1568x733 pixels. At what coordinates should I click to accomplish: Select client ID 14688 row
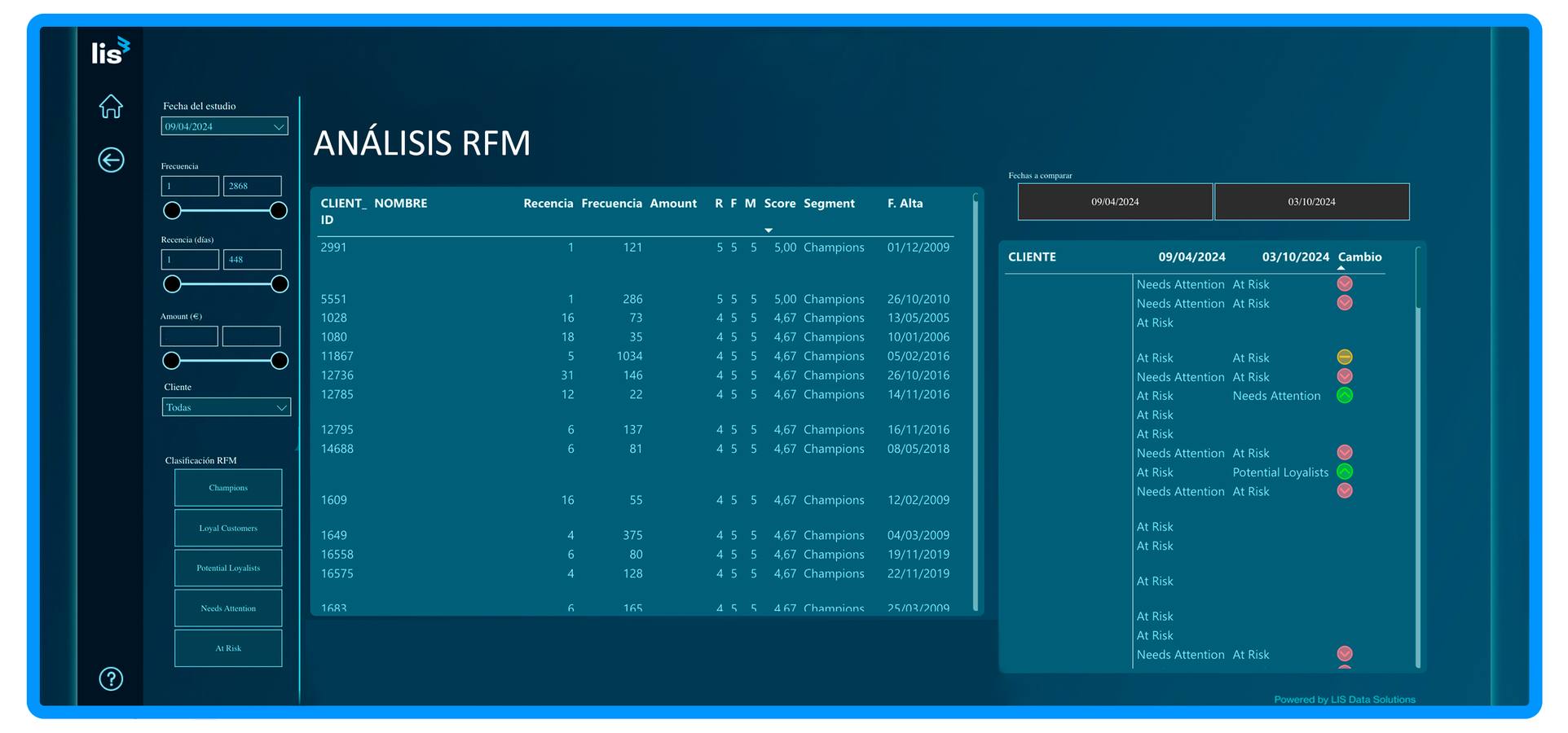click(x=635, y=449)
